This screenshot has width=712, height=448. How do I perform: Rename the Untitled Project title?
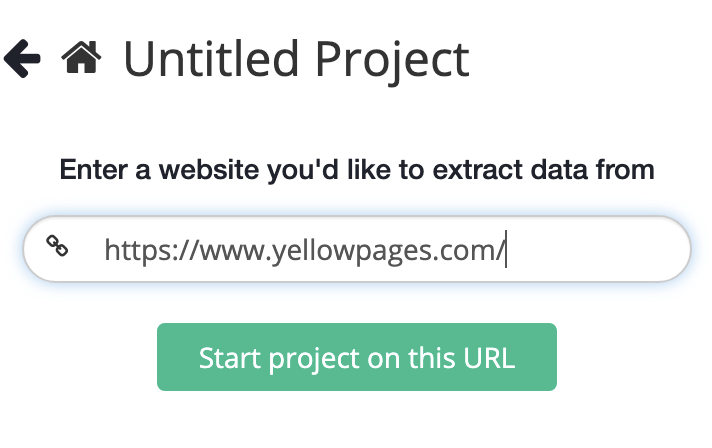296,59
